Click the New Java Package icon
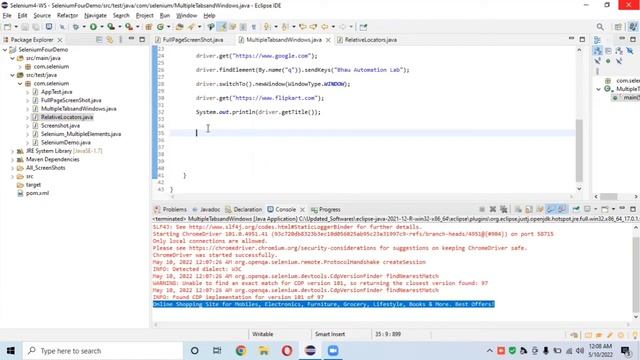This screenshot has height=360, width=640. pyautogui.click(x=149, y=27)
